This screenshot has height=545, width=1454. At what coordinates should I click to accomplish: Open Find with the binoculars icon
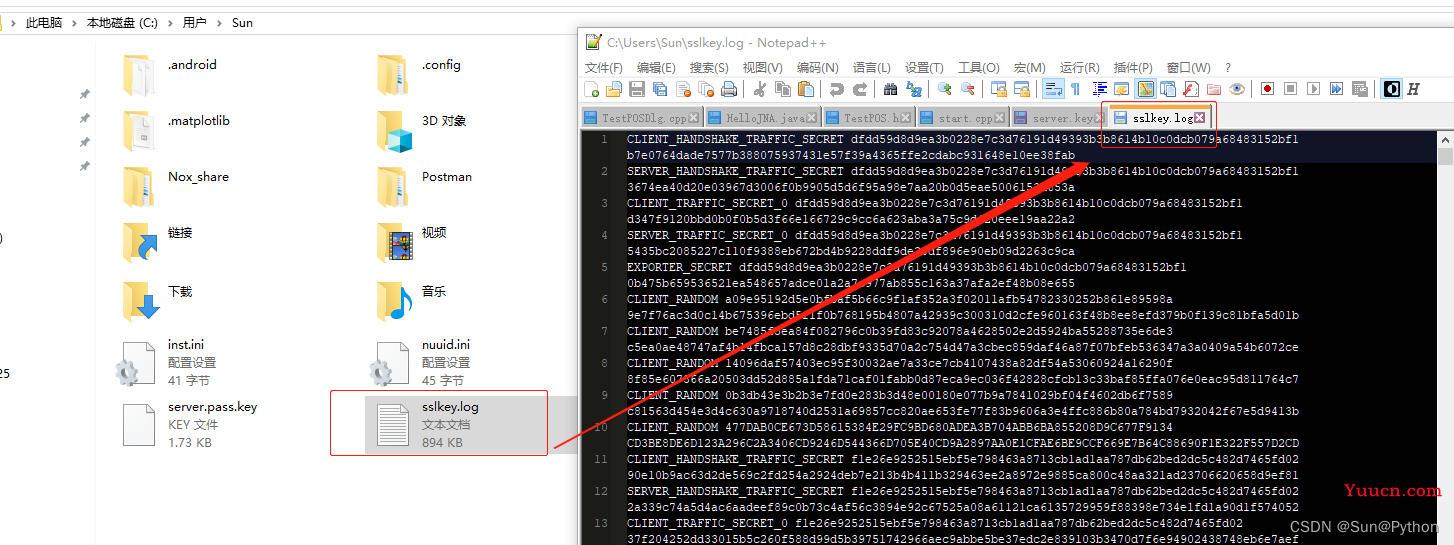[890, 89]
